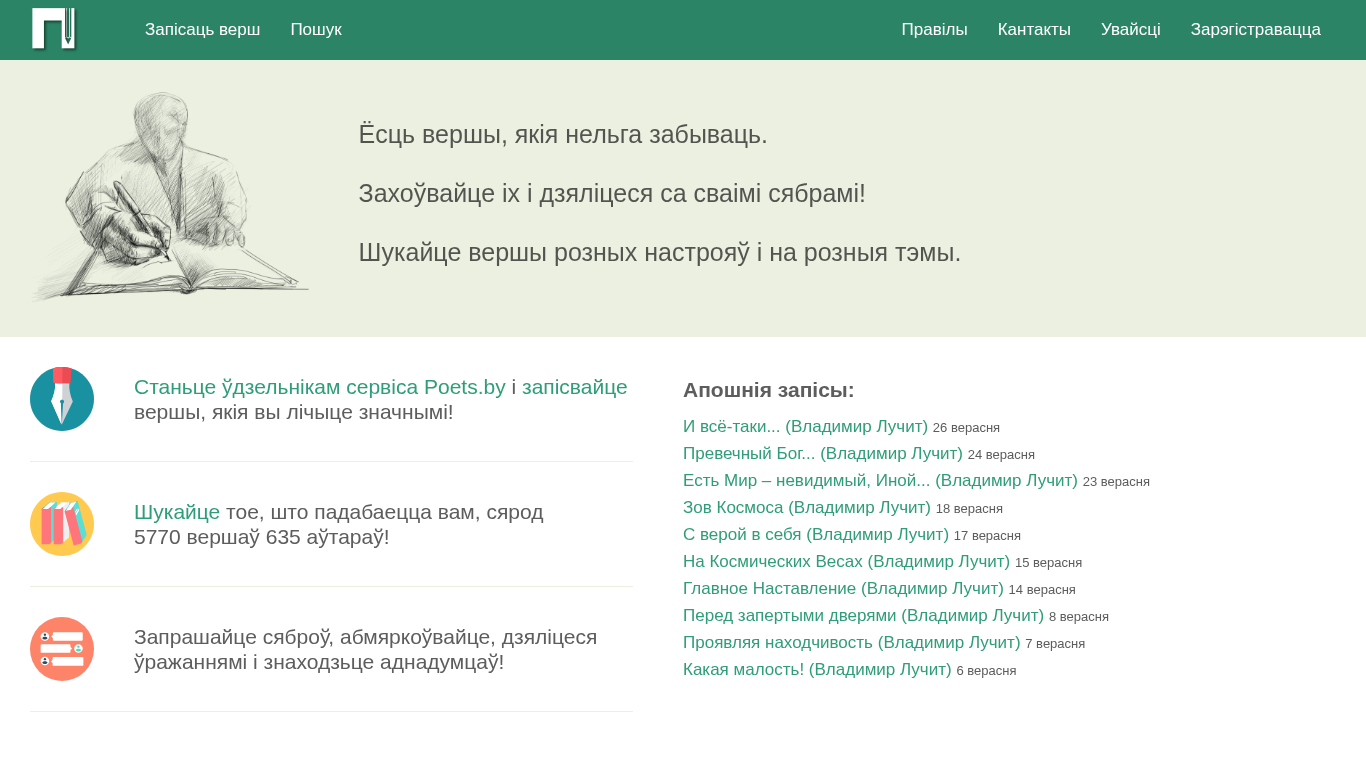Click the orange chat messages icon
Viewport: 1366px width, 768px height.
[x=62, y=649]
